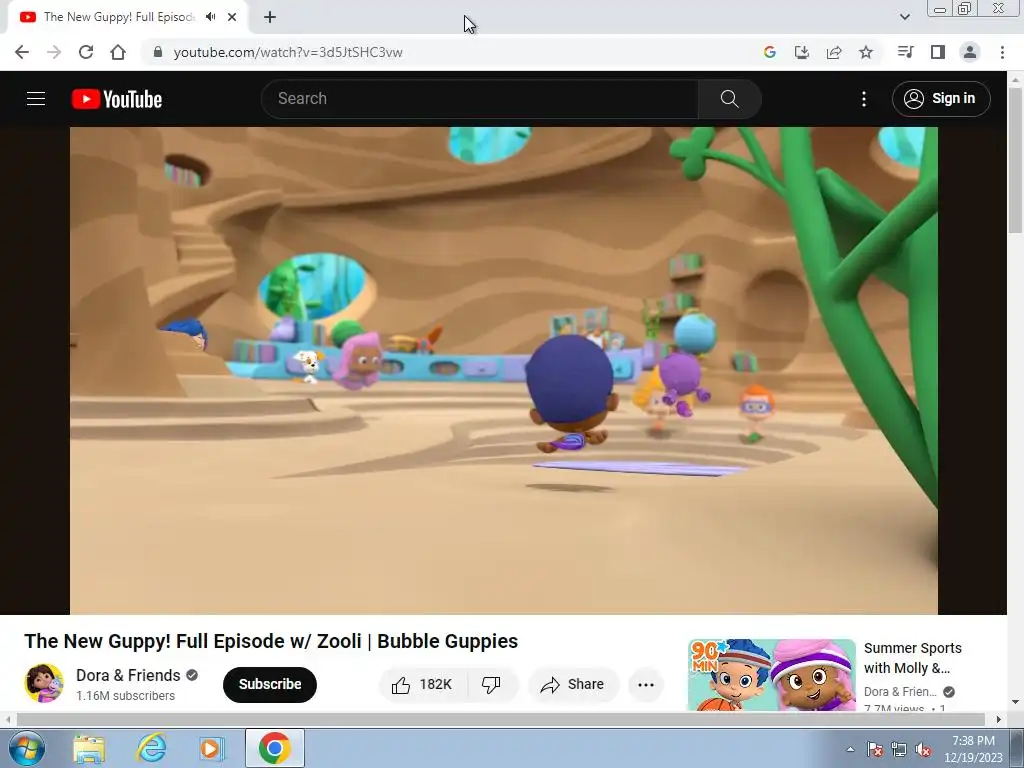
Task: Open YouTube settings three-dot menu
Action: pos(864,99)
